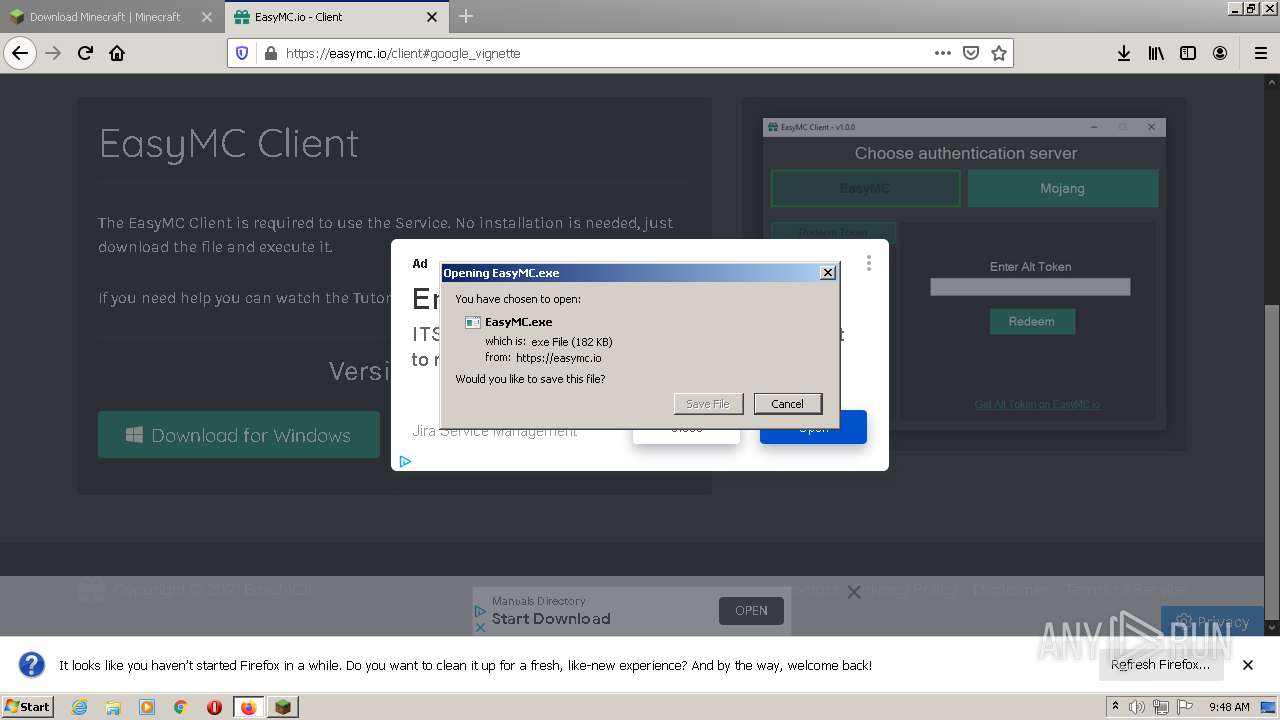
Task: Click the AdChoices icon in vignette ad
Action: coord(405,461)
